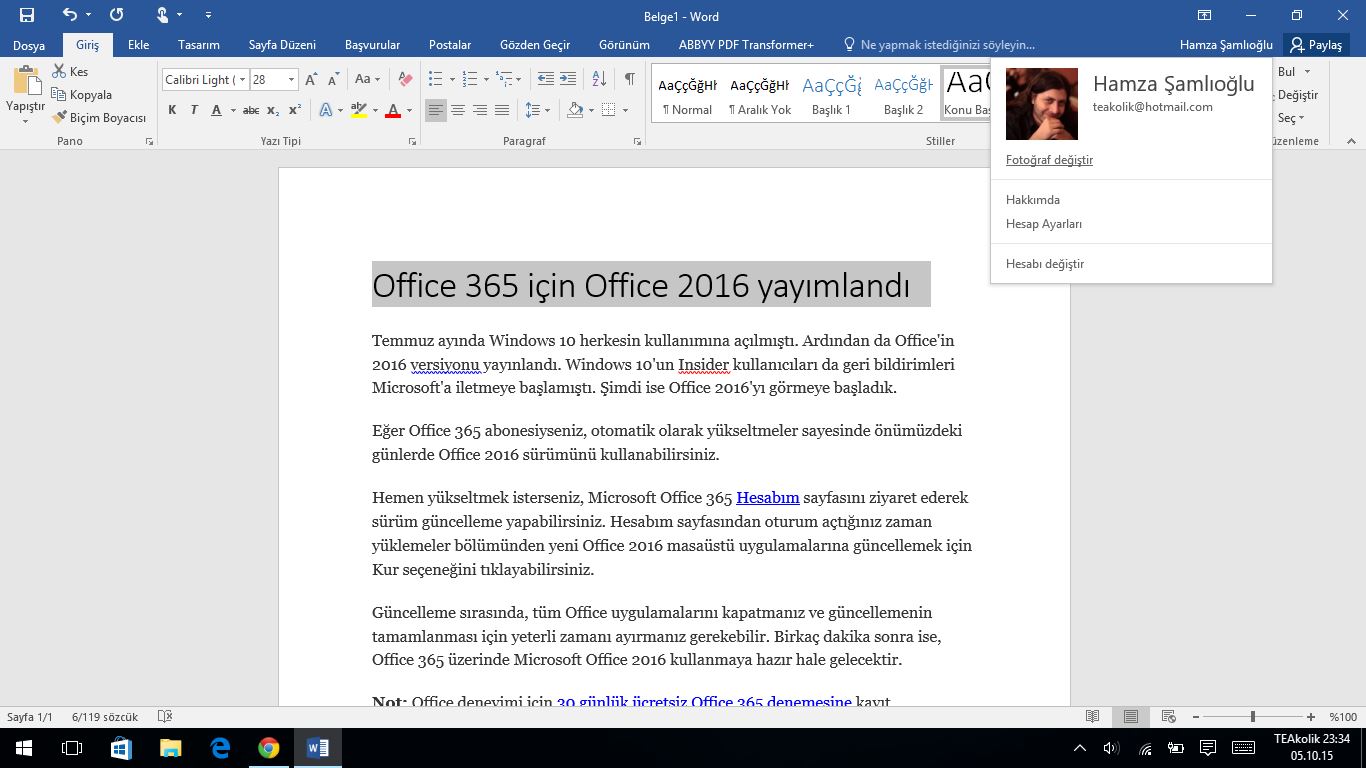Viewport: 1366px width, 768px height.
Task: Open the font size dropdown
Action: pyautogui.click(x=292, y=80)
